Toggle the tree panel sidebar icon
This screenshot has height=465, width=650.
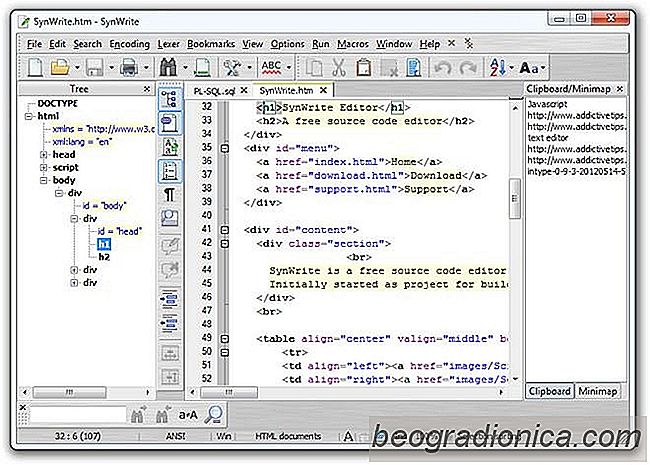point(170,99)
